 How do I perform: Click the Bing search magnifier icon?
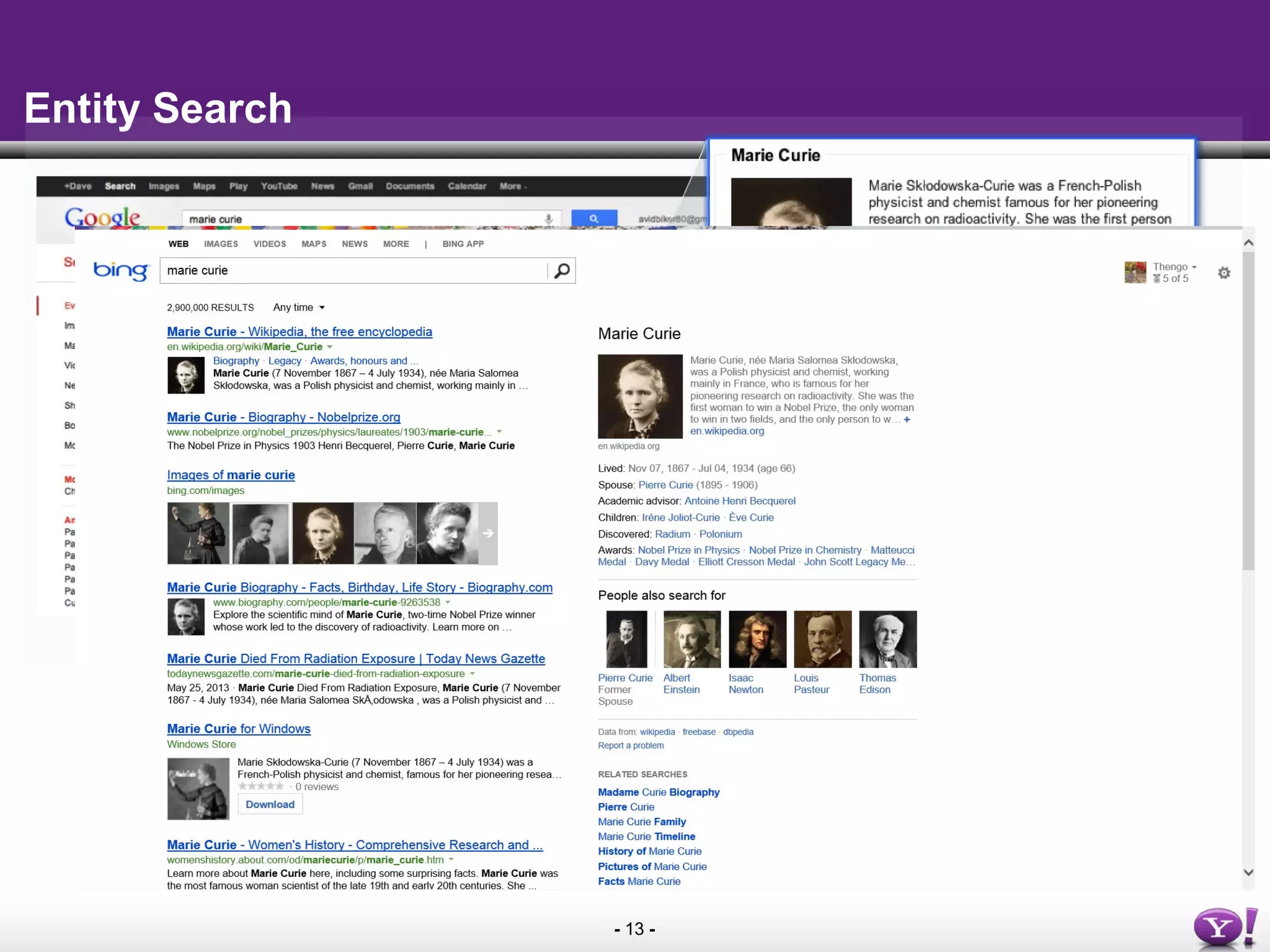pyautogui.click(x=562, y=271)
